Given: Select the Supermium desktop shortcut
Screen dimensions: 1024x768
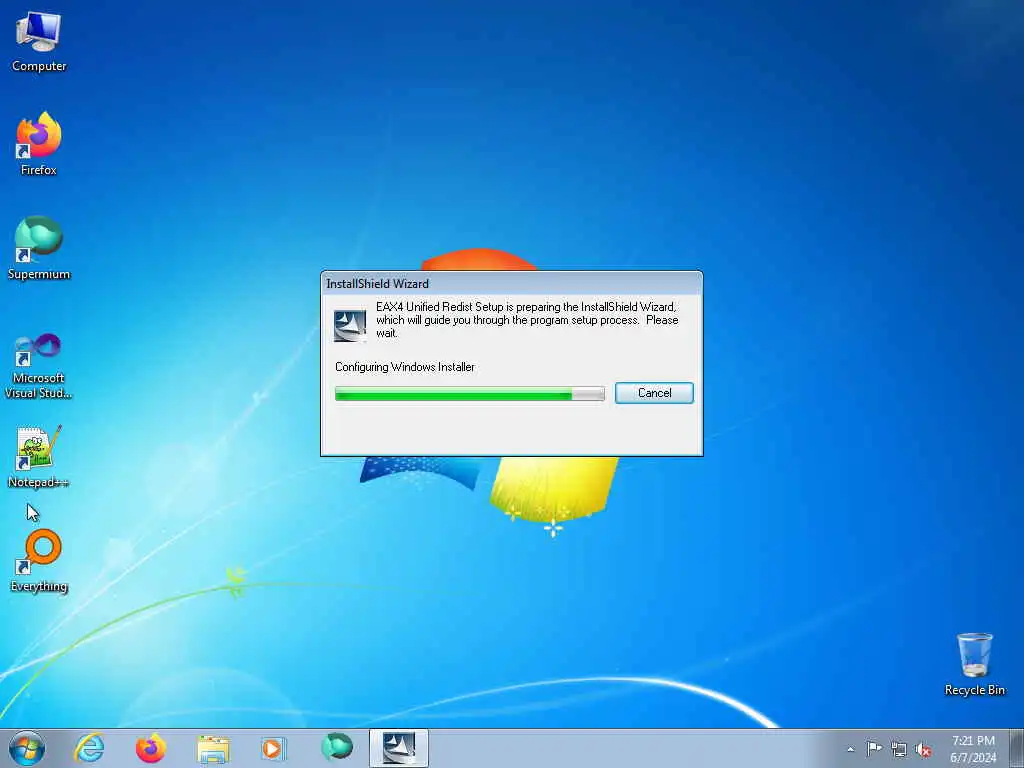Looking at the screenshot, I should 39,248.
